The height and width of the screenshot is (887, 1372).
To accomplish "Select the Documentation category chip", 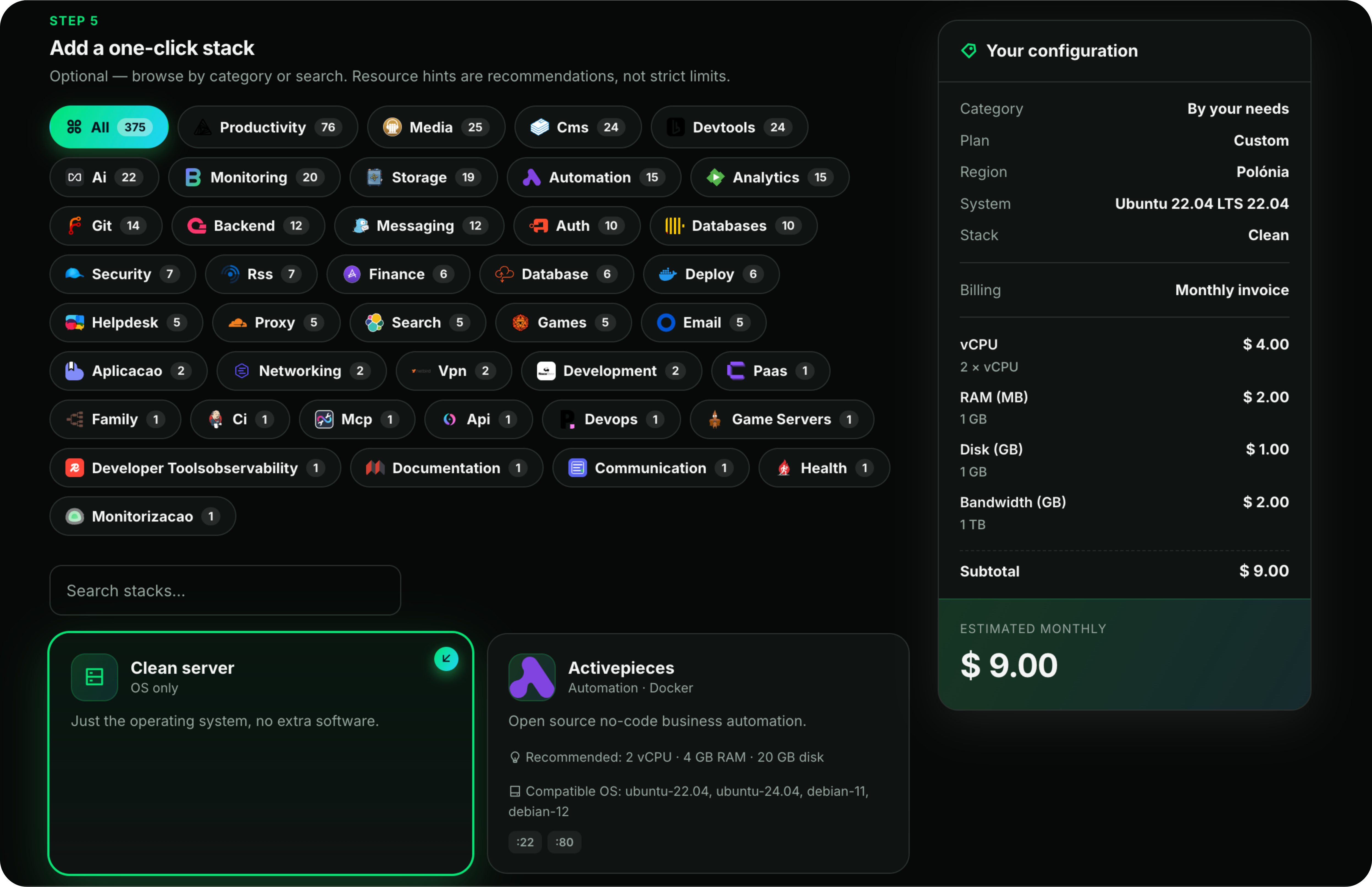I will click(x=446, y=468).
